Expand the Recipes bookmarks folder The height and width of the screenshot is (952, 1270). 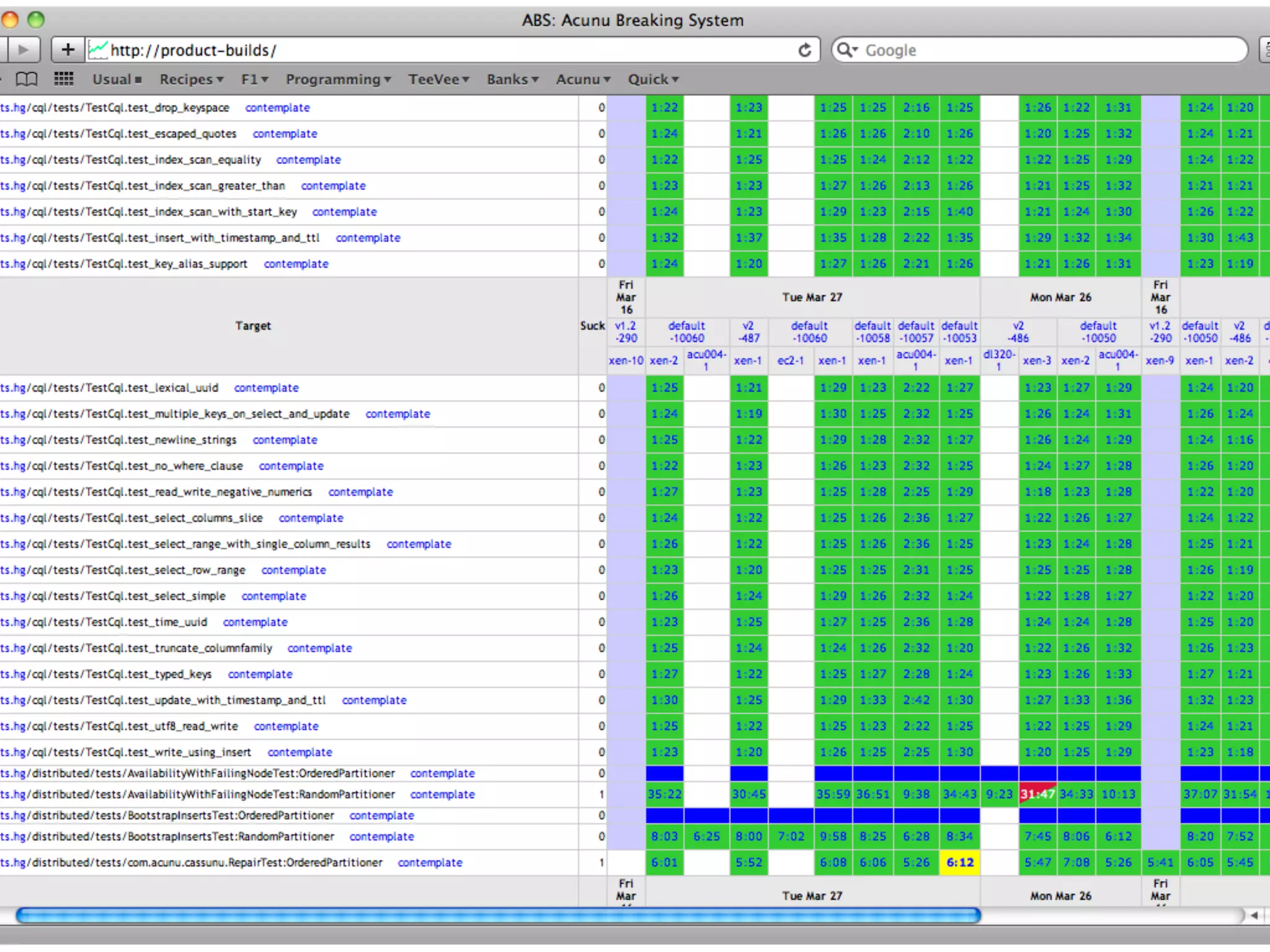[191, 79]
